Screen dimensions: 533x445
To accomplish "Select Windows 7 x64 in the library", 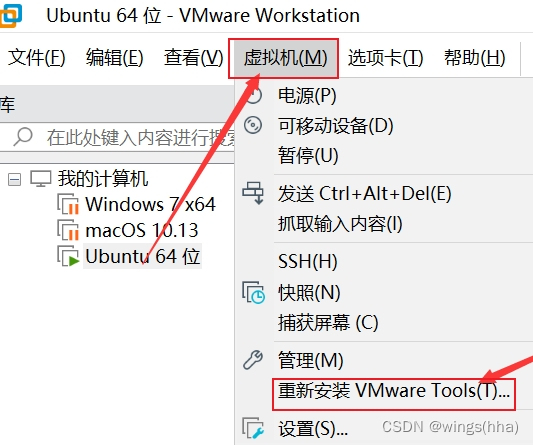I will coord(150,204).
